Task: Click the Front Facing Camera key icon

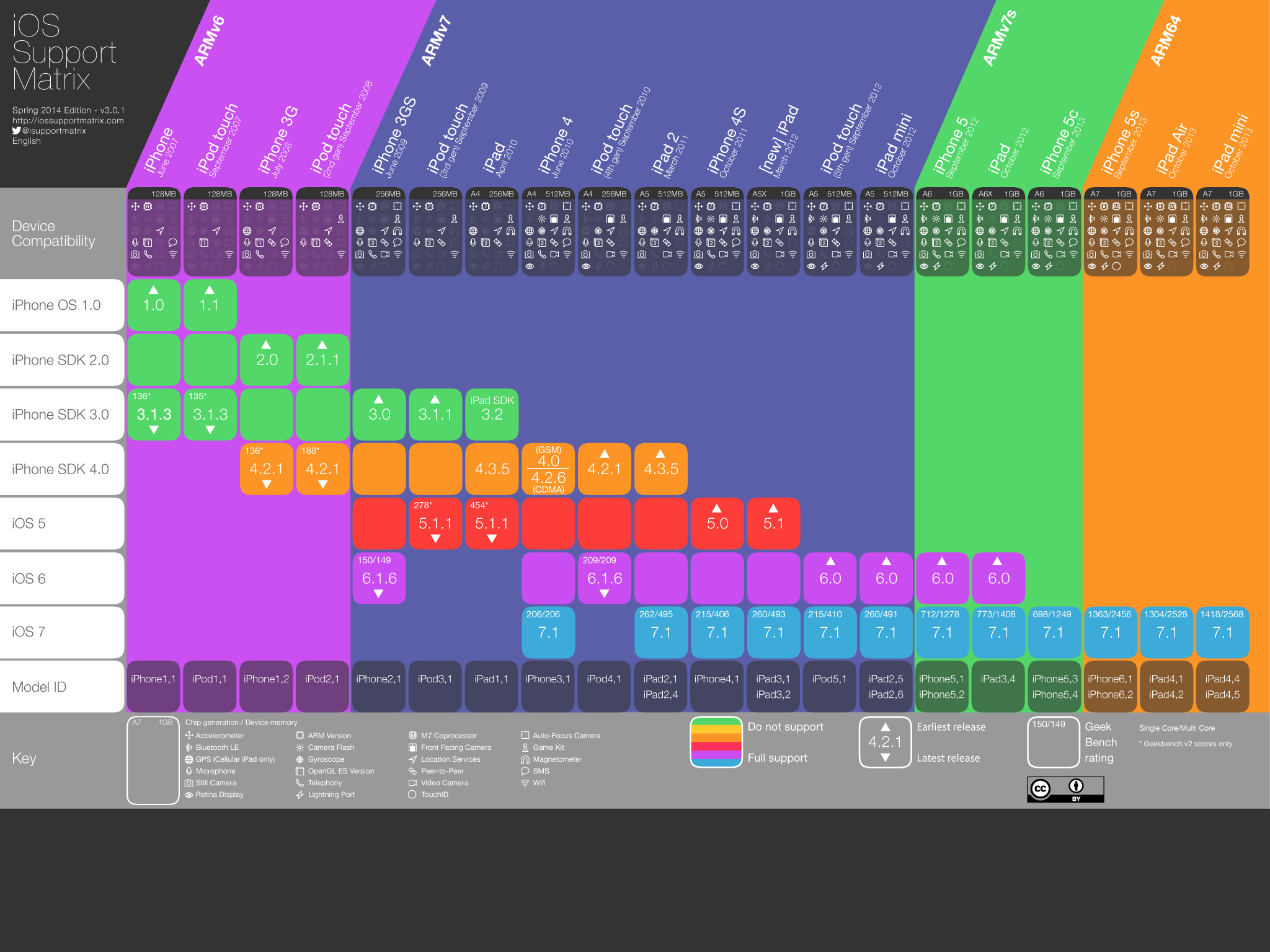Action: coord(412,747)
